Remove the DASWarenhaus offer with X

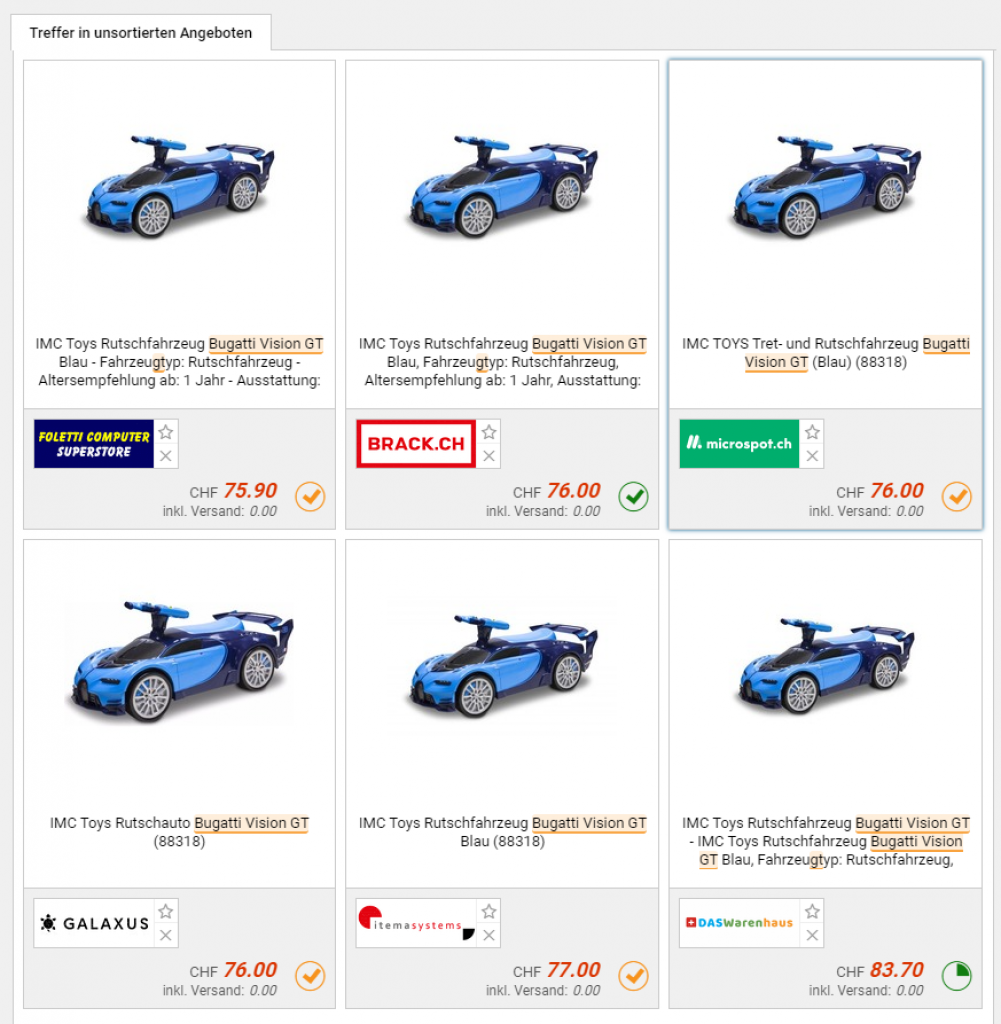[812, 935]
